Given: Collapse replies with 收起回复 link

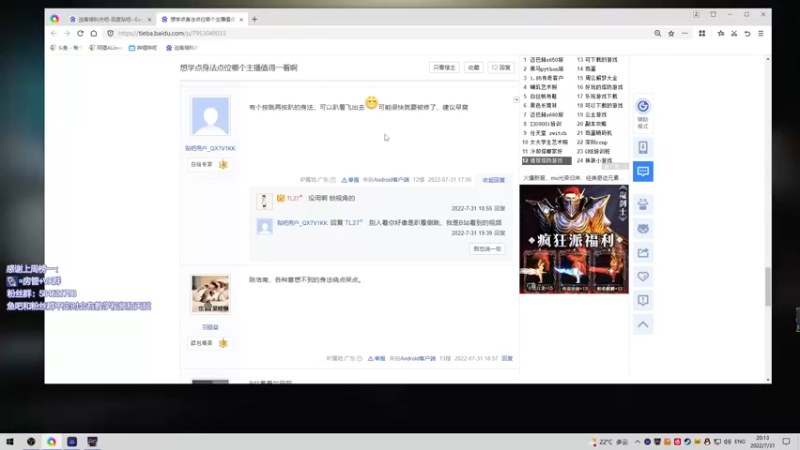Looking at the screenshot, I should point(493,180).
